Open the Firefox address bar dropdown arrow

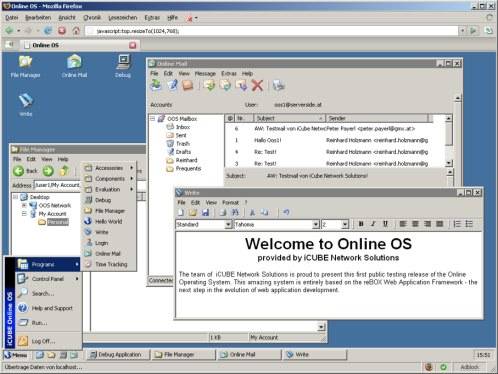pos(462,31)
